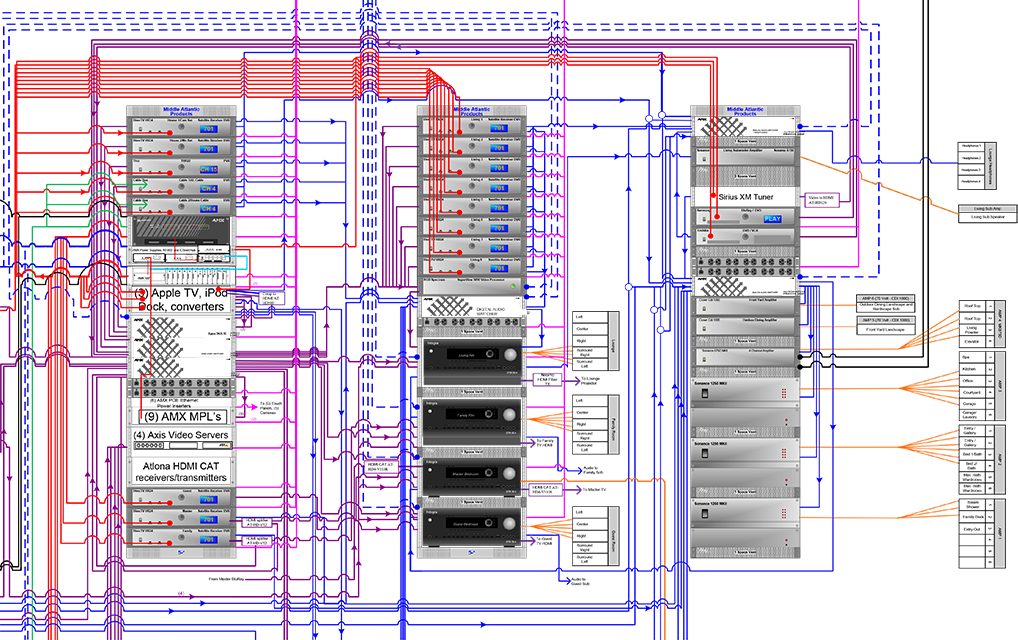Image resolution: width=1018 pixels, height=640 pixels.
Task: Click the To Lounge Projector label
Action: point(591,380)
